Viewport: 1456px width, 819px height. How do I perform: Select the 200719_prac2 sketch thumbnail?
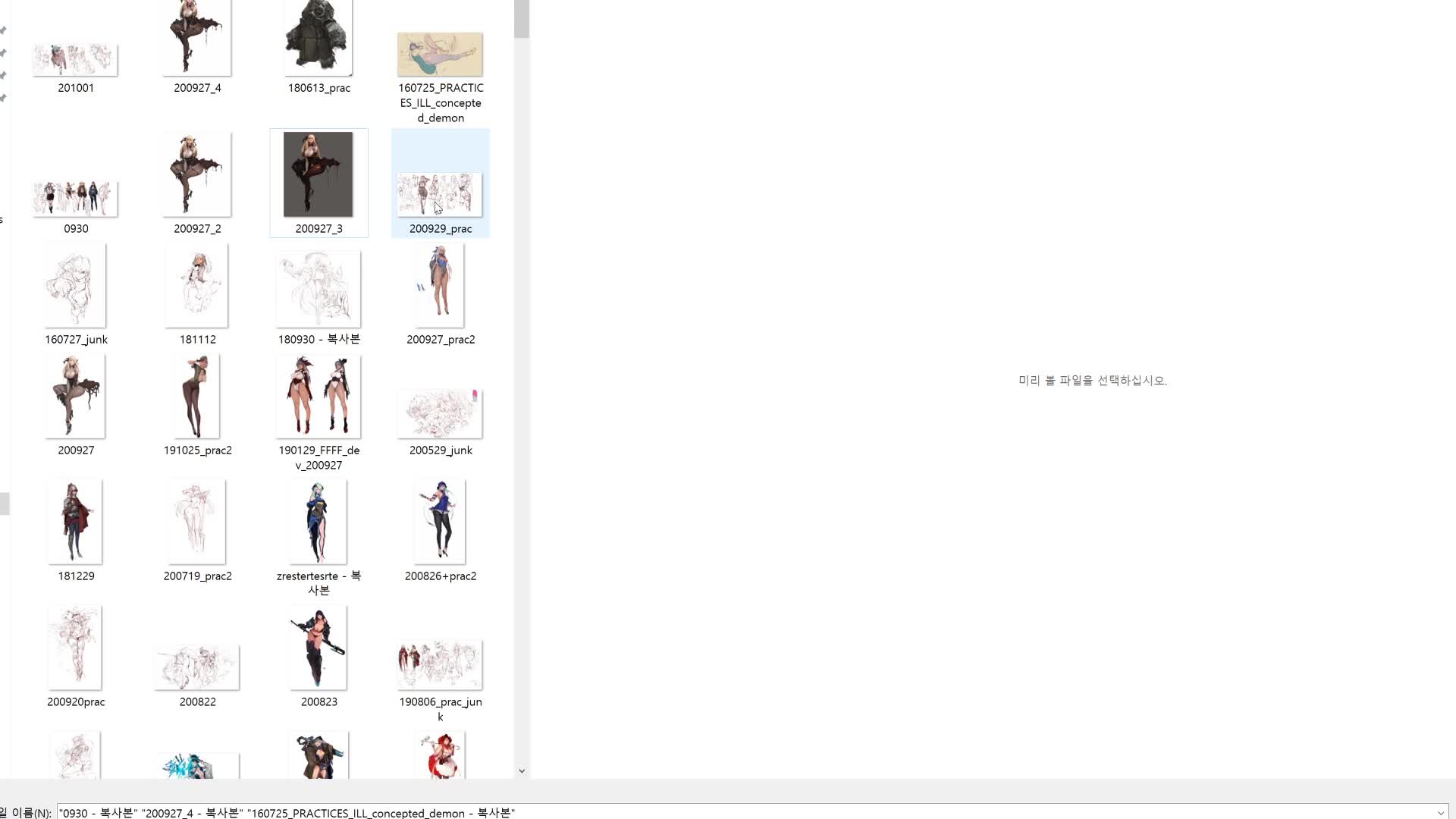coord(197,522)
